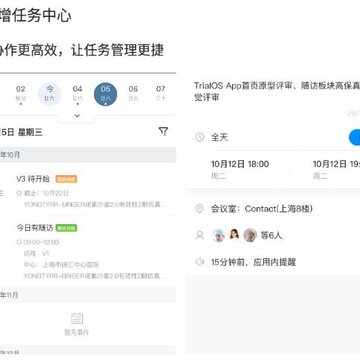Open the second participant avatar
This screenshot has height=360, width=360.
[234, 235]
